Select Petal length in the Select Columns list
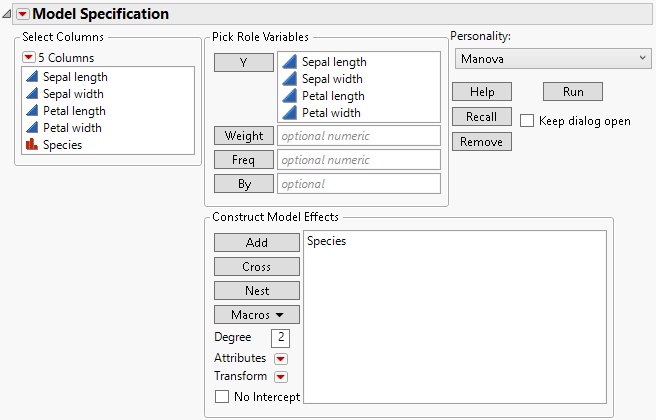The image size is (656, 420). point(74,111)
